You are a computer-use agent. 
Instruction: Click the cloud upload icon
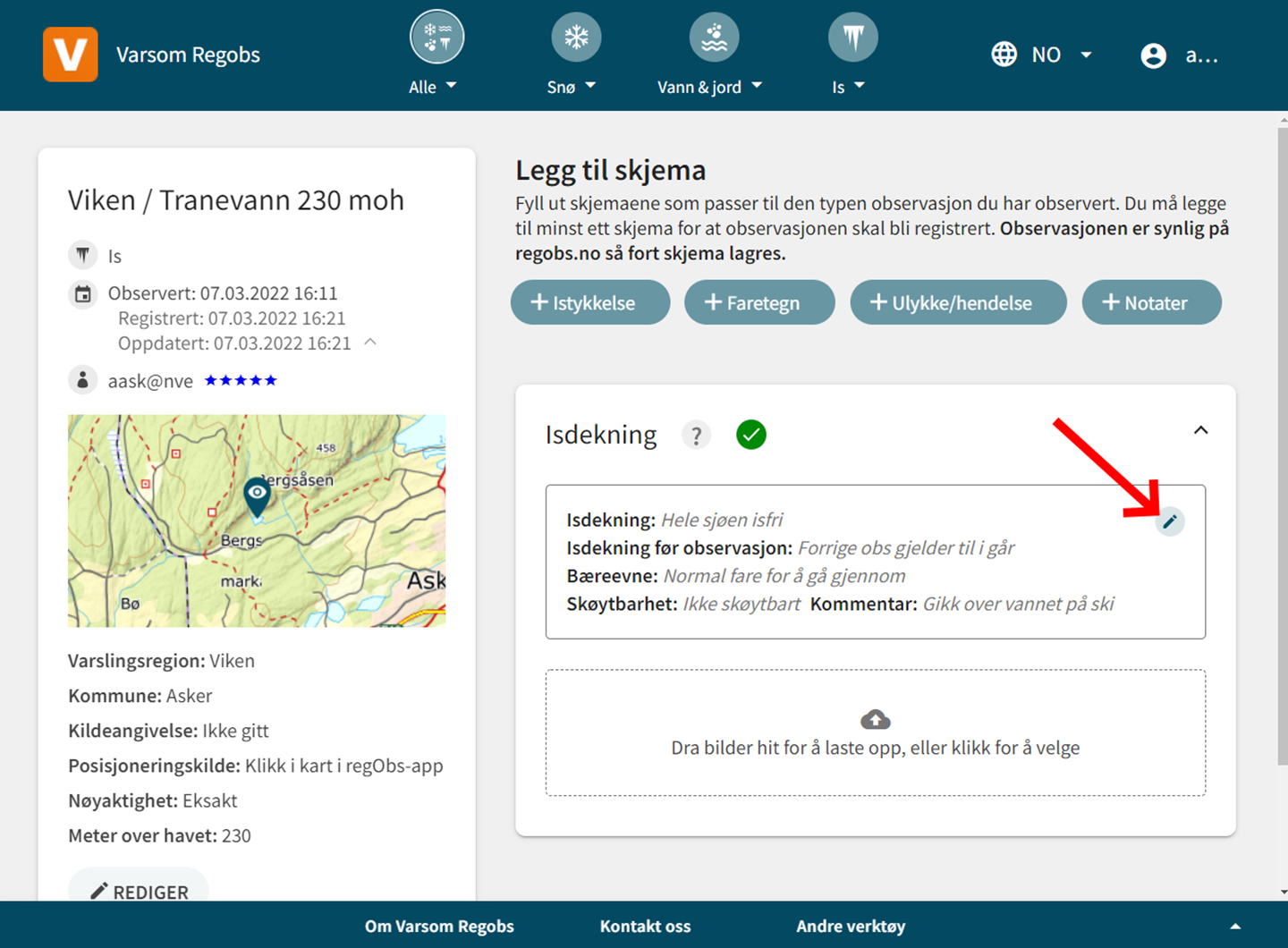[x=875, y=719]
